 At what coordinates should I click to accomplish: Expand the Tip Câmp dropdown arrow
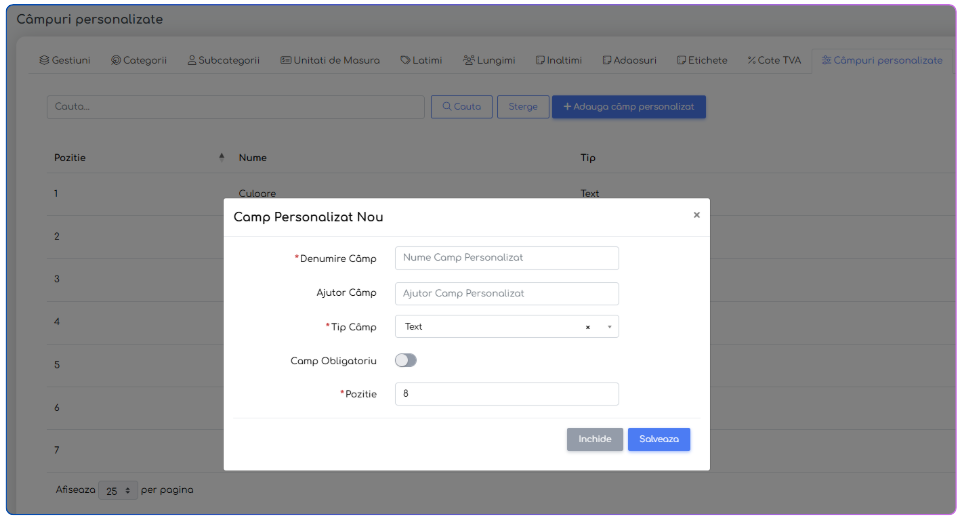pyautogui.click(x=609, y=327)
